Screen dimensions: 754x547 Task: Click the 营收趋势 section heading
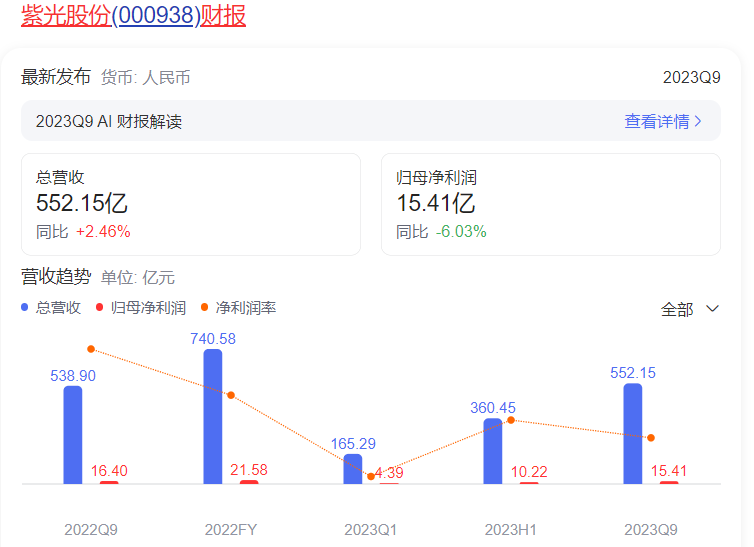pyautogui.click(x=56, y=277)
